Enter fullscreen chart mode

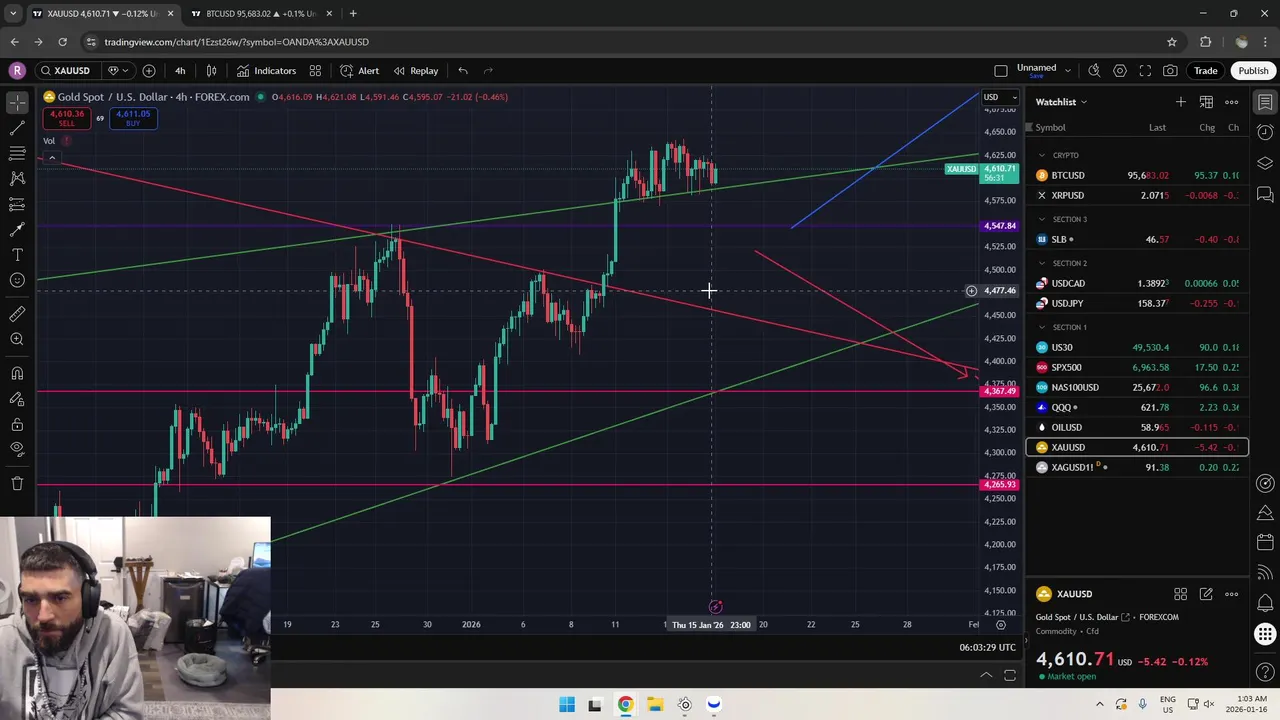[x=1145, y=71]
